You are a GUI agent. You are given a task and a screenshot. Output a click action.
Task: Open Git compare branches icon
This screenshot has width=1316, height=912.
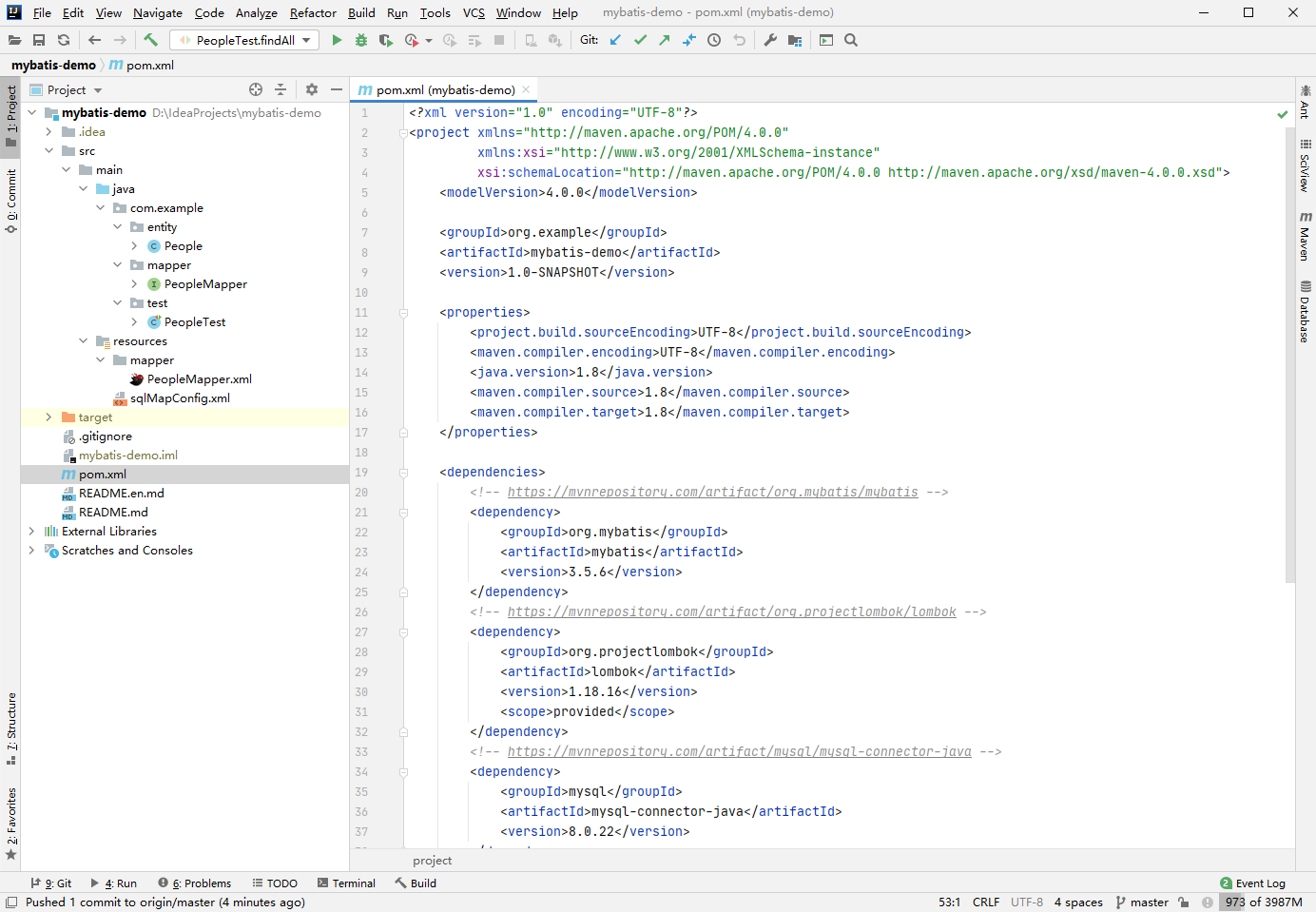(x=688, y=40)
